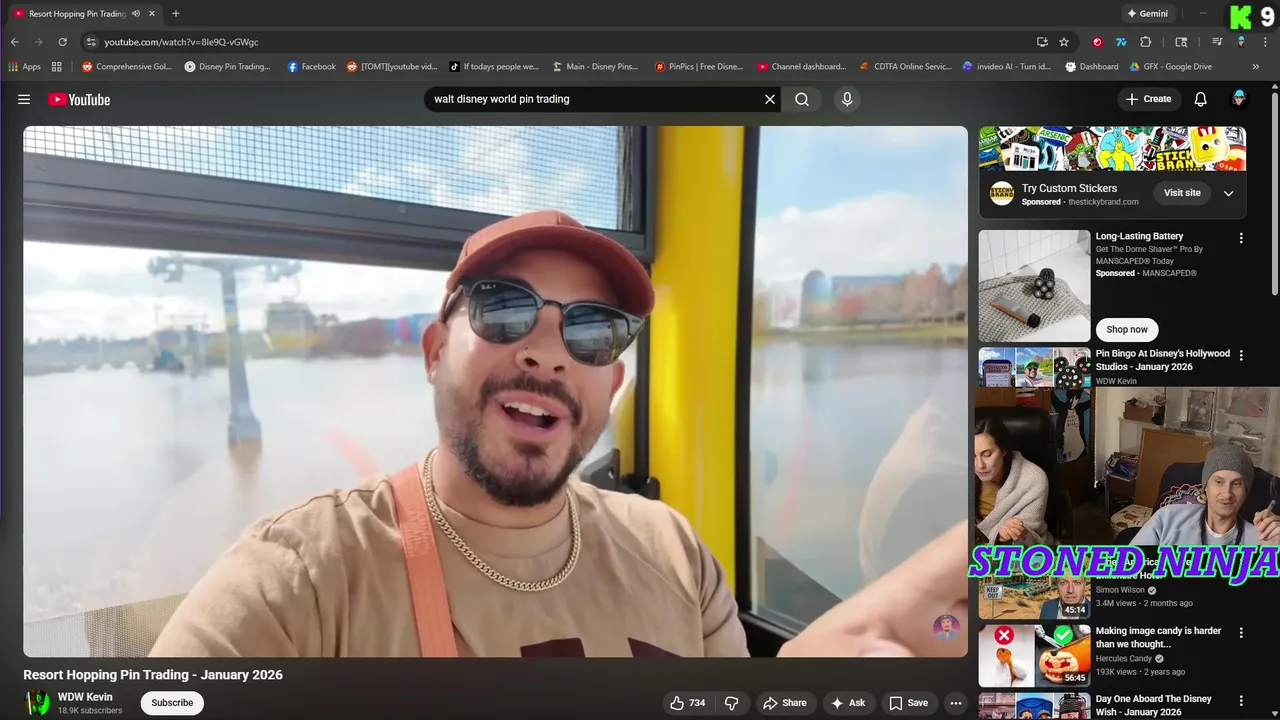Open the GFX - Google Drive bookmark
The image size is (1280, 720).
point(1170,67)
